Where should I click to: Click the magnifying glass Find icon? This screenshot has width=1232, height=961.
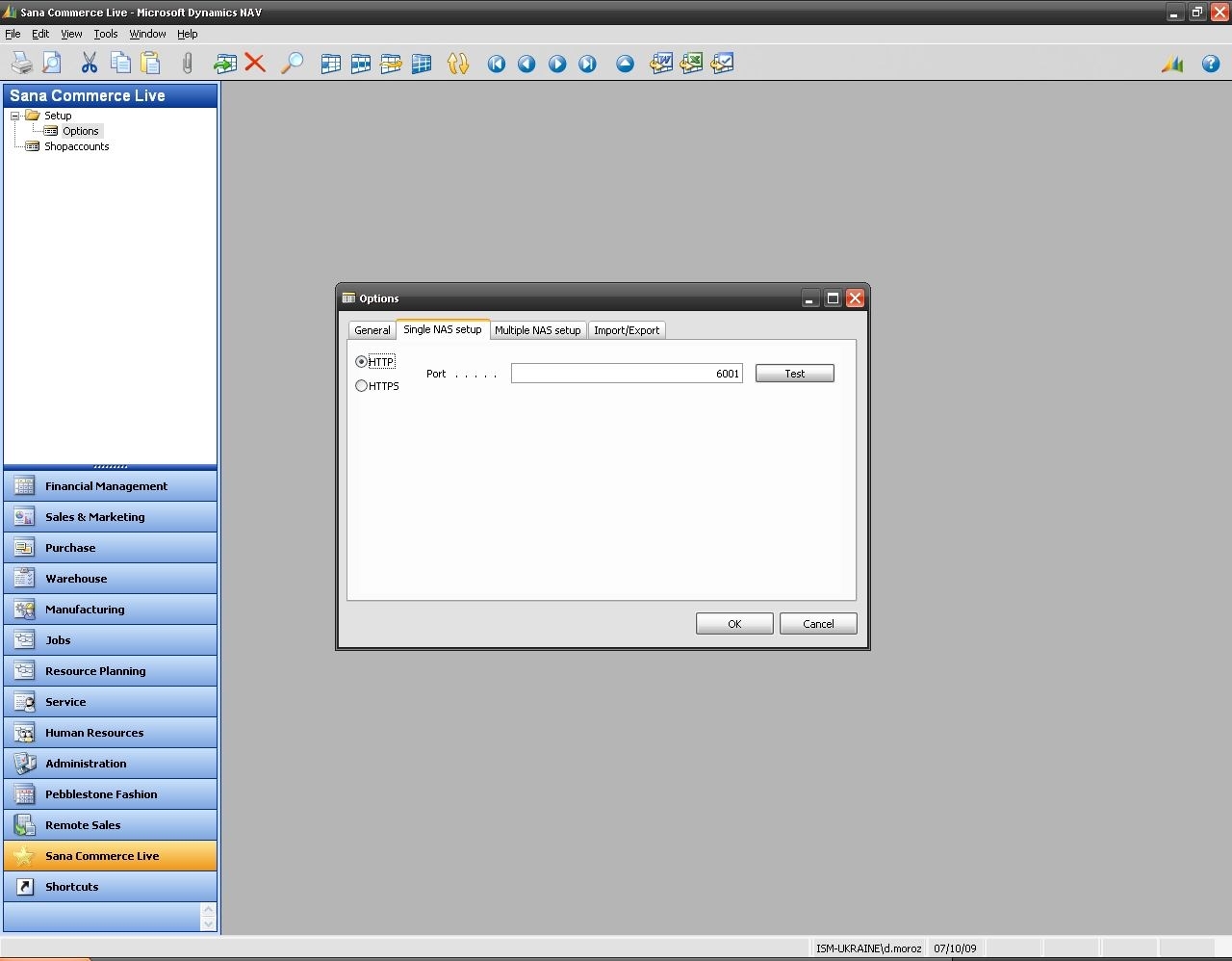tap(292, 64)
